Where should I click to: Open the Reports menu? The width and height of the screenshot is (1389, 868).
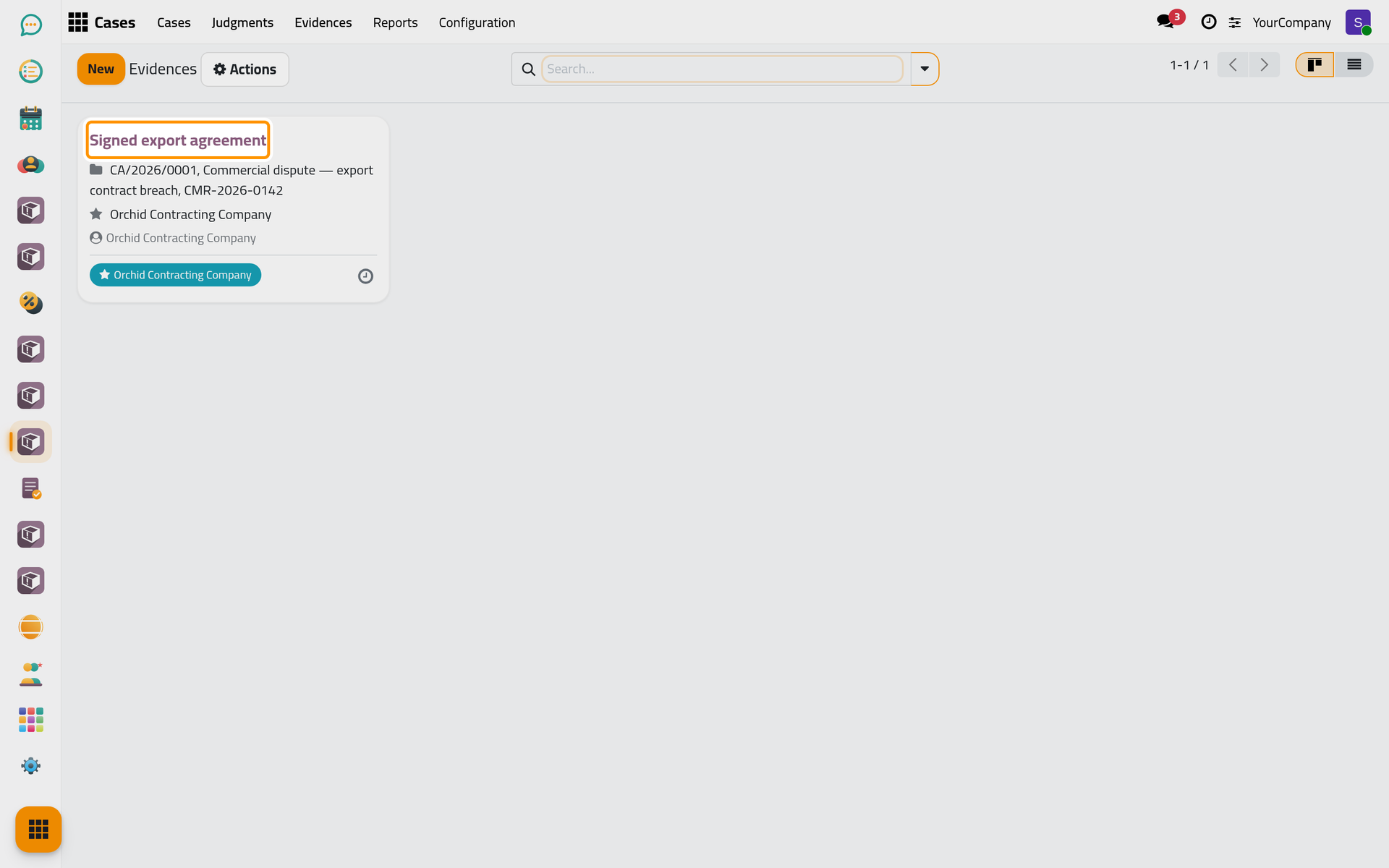coord(395,22)
